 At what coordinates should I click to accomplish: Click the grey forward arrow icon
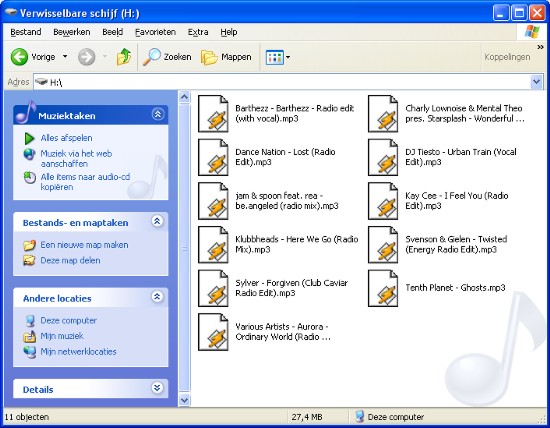[86, 57]
